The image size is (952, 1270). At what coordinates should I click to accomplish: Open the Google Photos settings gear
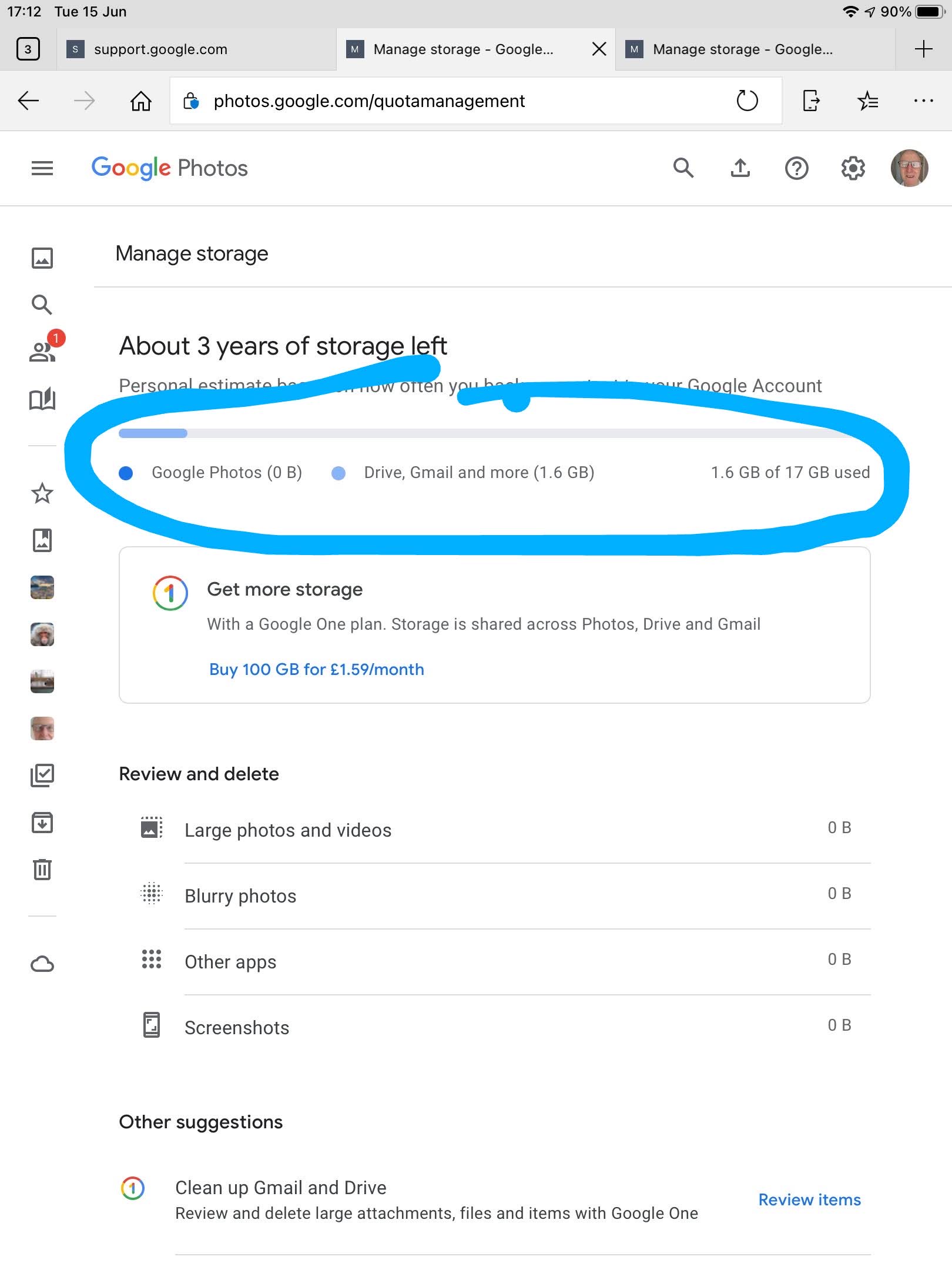click(x=853, y=168)
